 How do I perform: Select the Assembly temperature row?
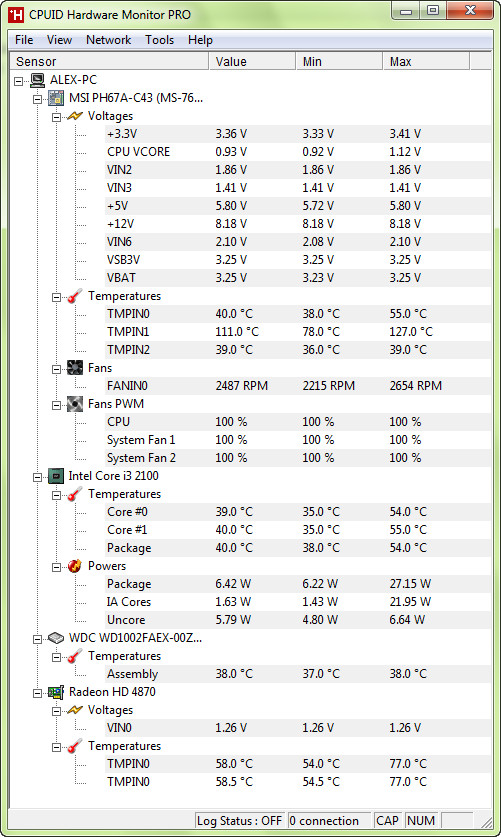pyautogui.click(x=298, y=674)
